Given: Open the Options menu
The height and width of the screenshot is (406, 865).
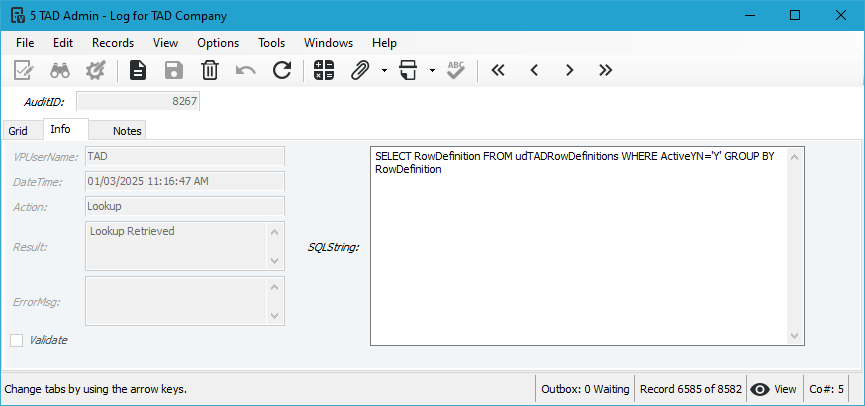Looking at the screenshot, I should click(218, 43).
